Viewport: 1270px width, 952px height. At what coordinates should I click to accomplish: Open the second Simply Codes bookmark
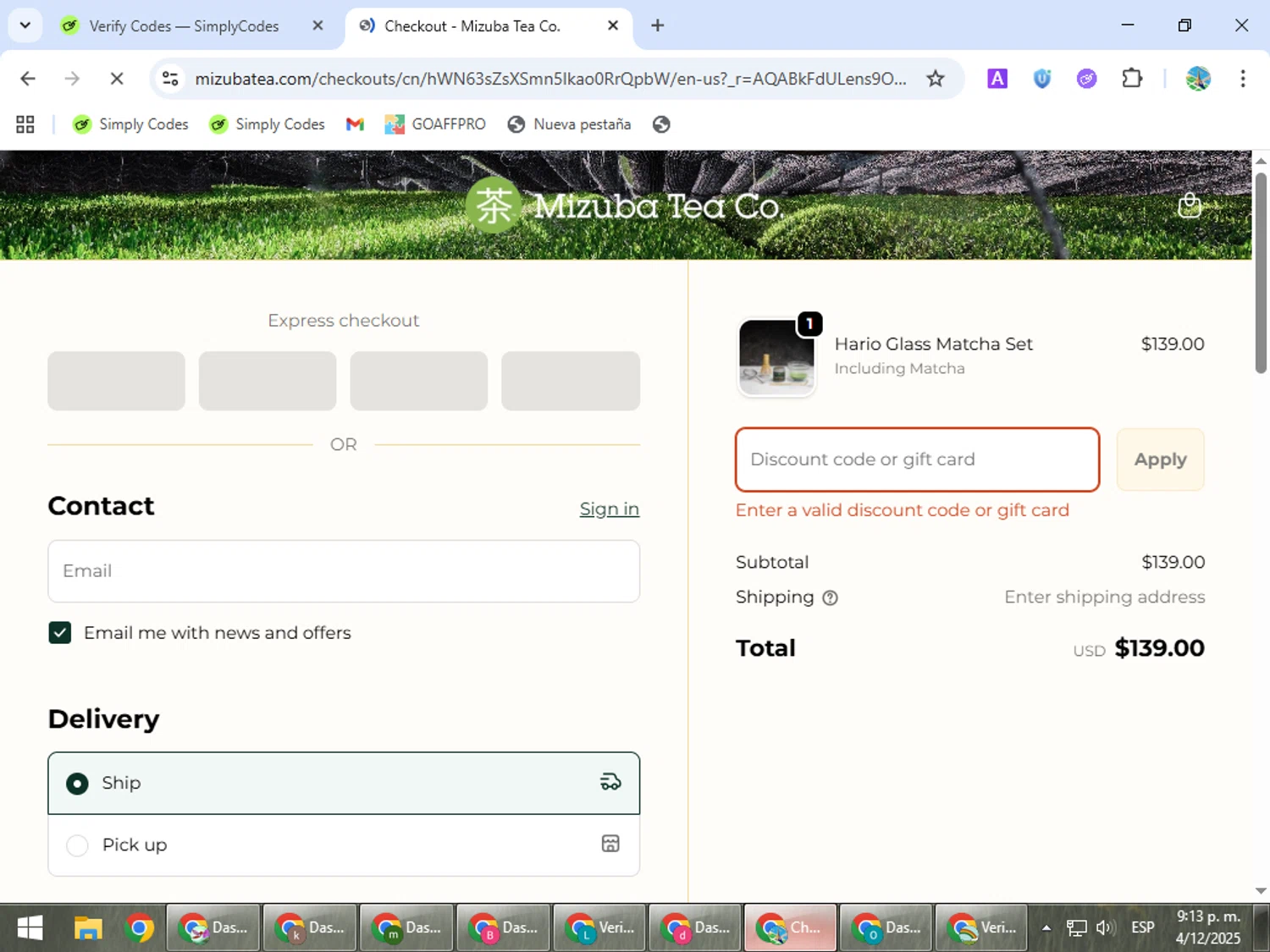(x=267, y=124)
